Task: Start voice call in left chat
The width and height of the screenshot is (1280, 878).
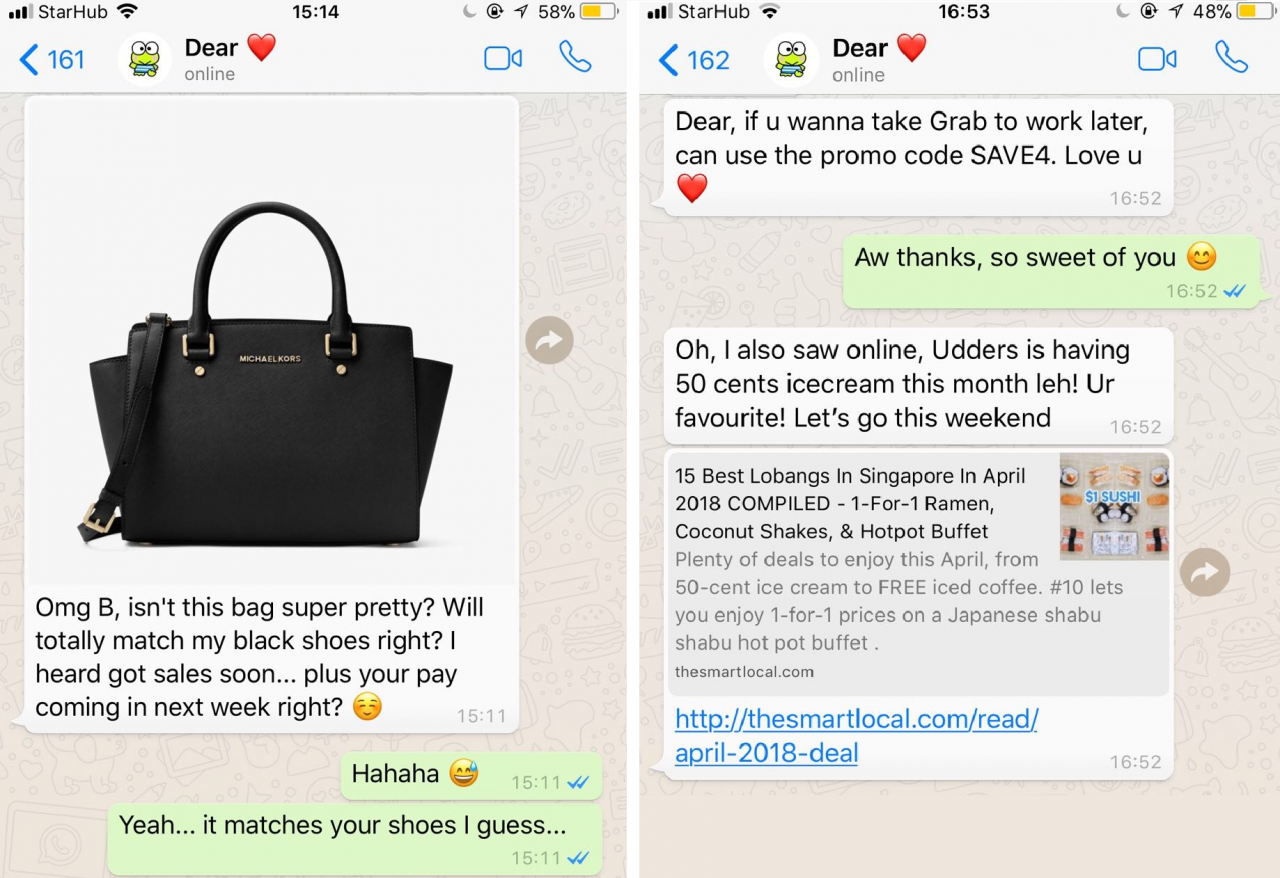Action: click(575, 57)
